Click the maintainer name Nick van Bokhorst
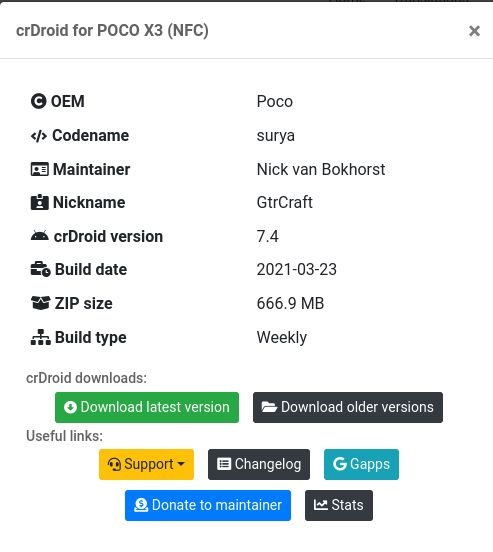Screen dimensions: 493x552 point(321,169)
